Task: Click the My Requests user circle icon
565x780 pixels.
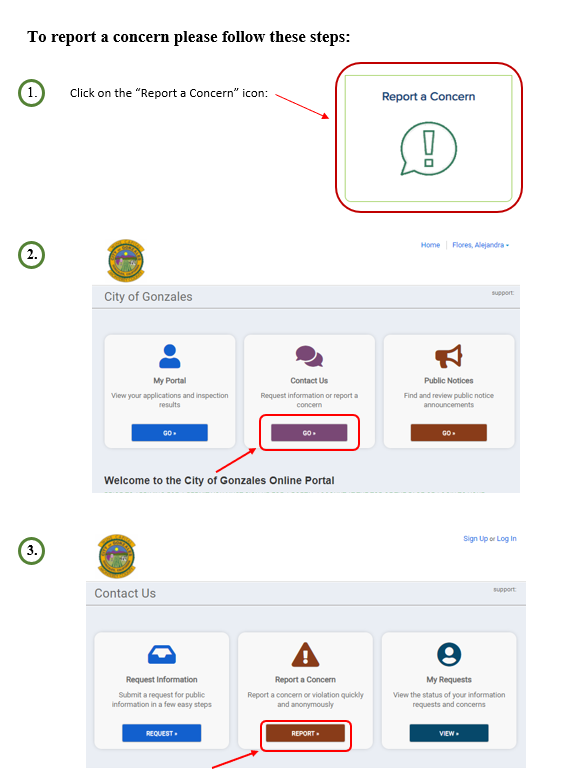Action: (449, 655)
